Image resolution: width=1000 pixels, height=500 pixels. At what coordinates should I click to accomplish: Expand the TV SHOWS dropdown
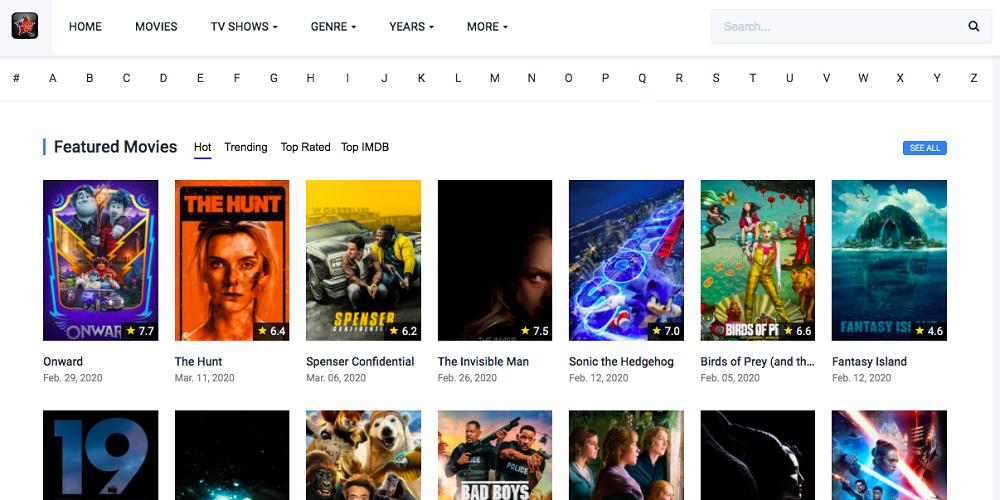[244, 27]
